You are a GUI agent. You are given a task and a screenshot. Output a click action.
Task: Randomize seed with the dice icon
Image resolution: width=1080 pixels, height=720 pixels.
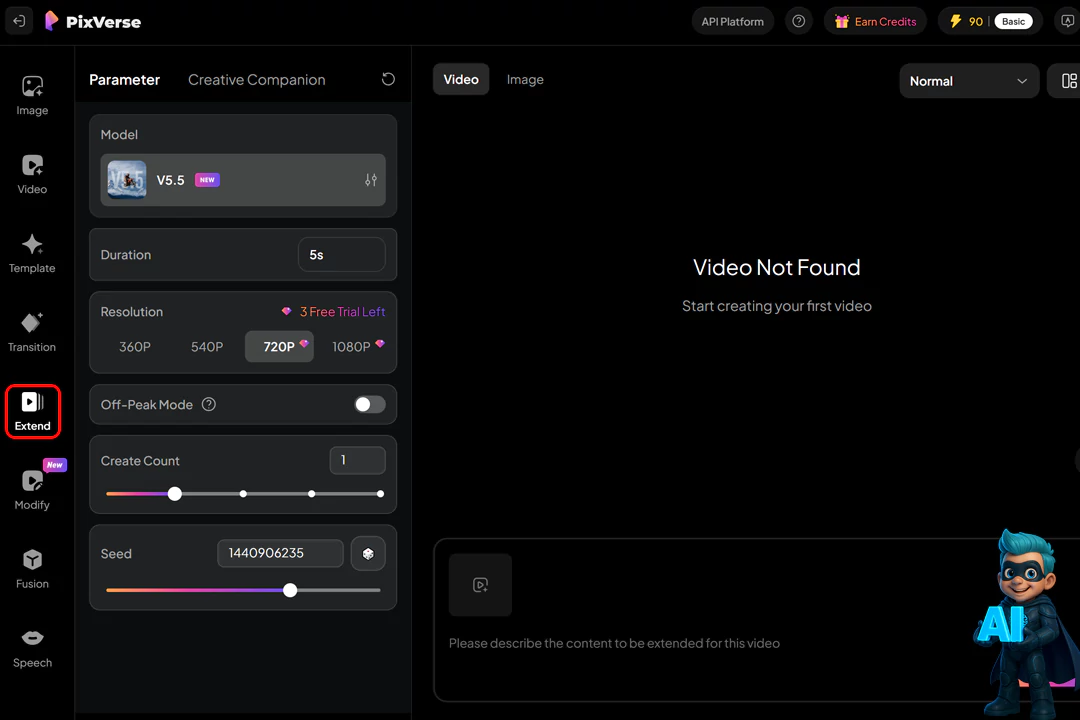(x=368, y=553)
